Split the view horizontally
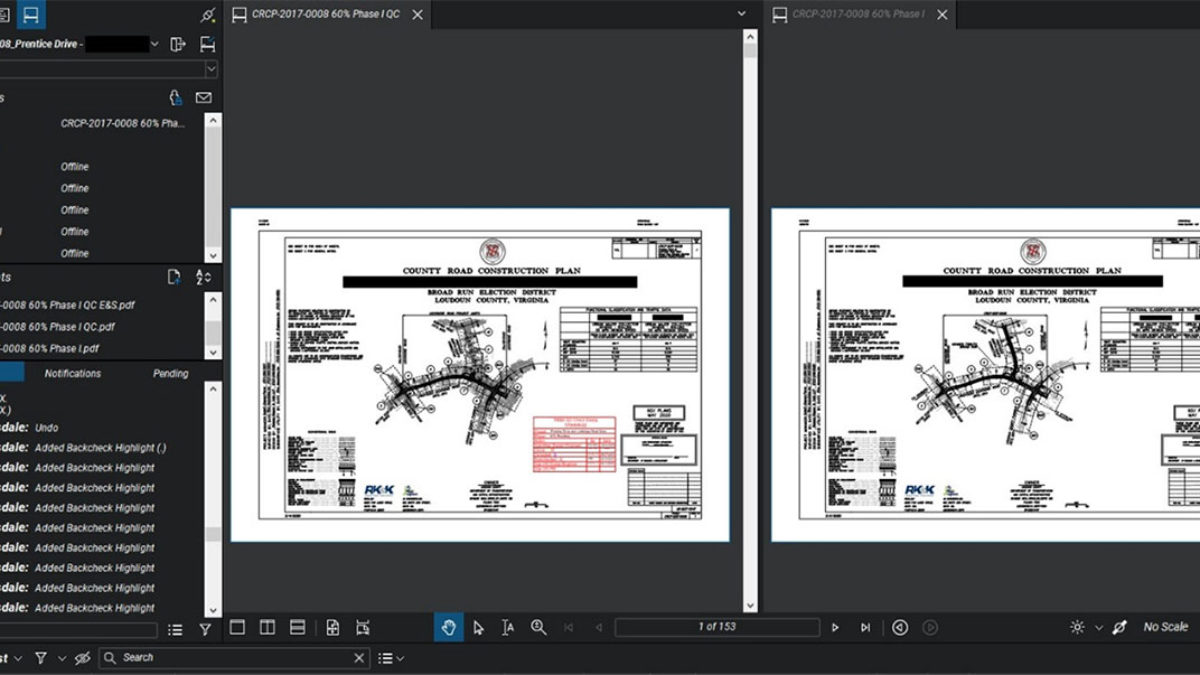The image size is (1200, 675). point(297,627)
